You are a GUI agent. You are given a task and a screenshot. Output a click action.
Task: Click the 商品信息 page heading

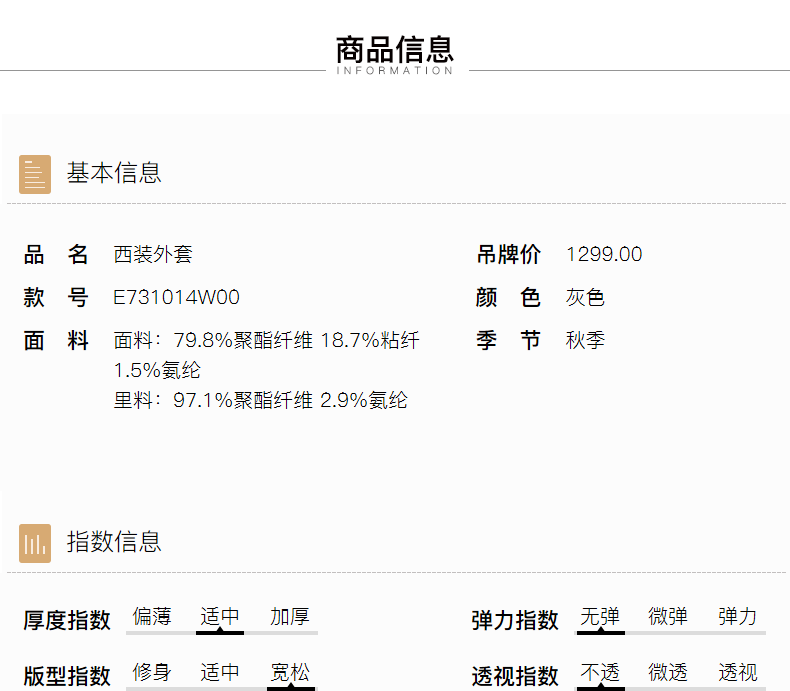click(x=395, y=49)
